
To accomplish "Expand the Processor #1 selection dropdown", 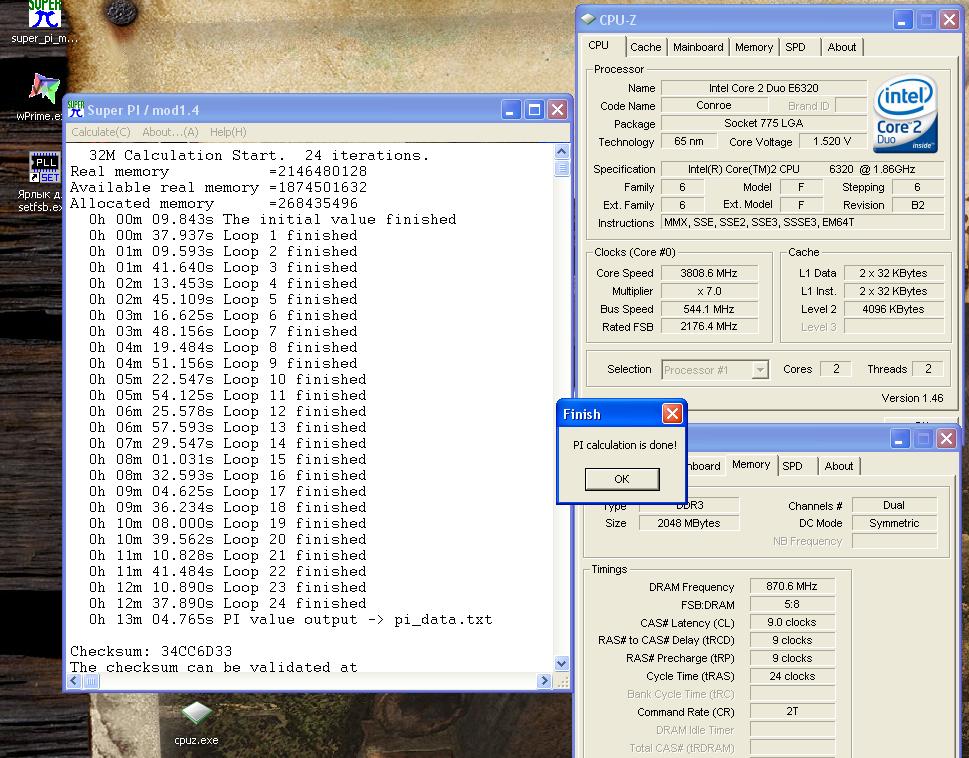I will (x=760, y=369).
